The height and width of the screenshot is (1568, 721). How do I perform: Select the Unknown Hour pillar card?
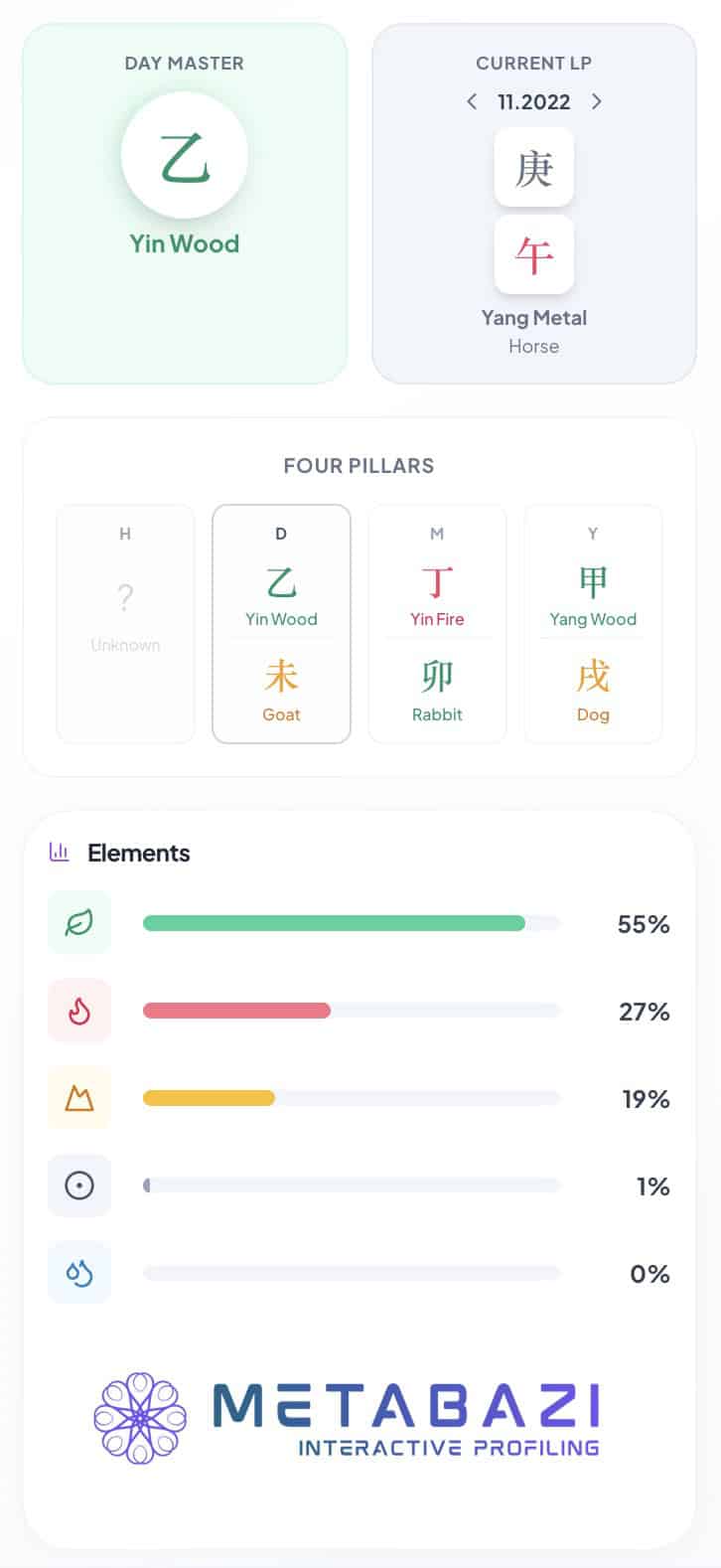[x=125, y=623]
